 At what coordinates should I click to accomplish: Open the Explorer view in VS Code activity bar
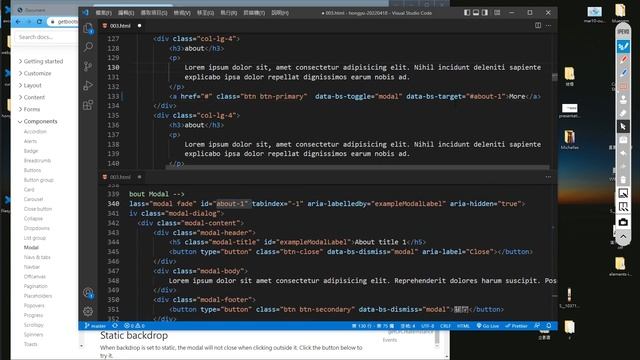pos(88,28)
